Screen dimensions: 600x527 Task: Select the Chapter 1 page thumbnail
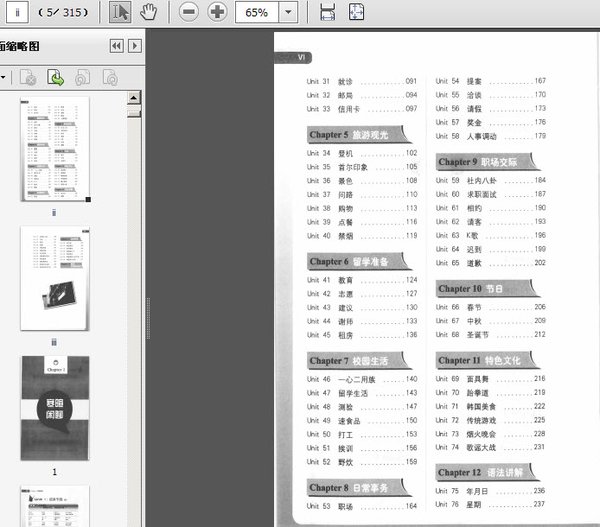(55, 408)
